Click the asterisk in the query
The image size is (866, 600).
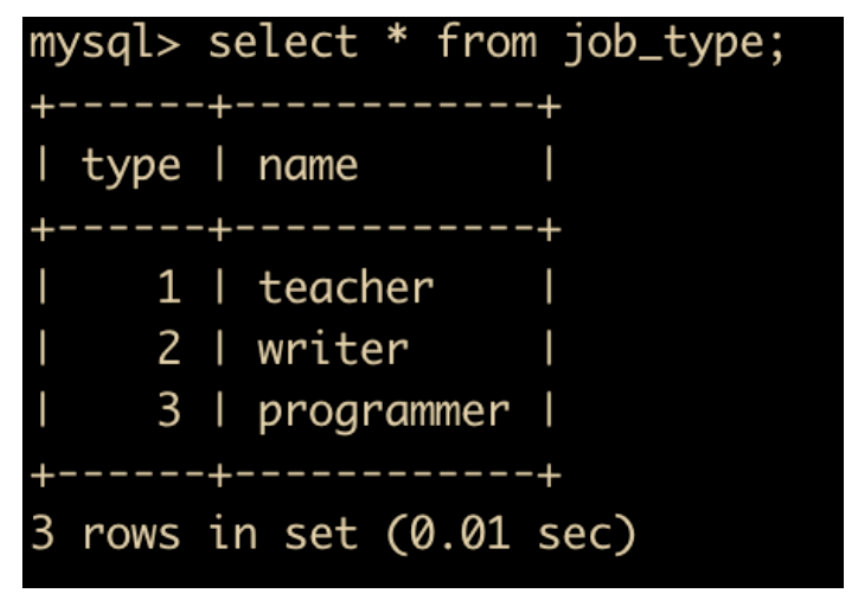(397, 36)
